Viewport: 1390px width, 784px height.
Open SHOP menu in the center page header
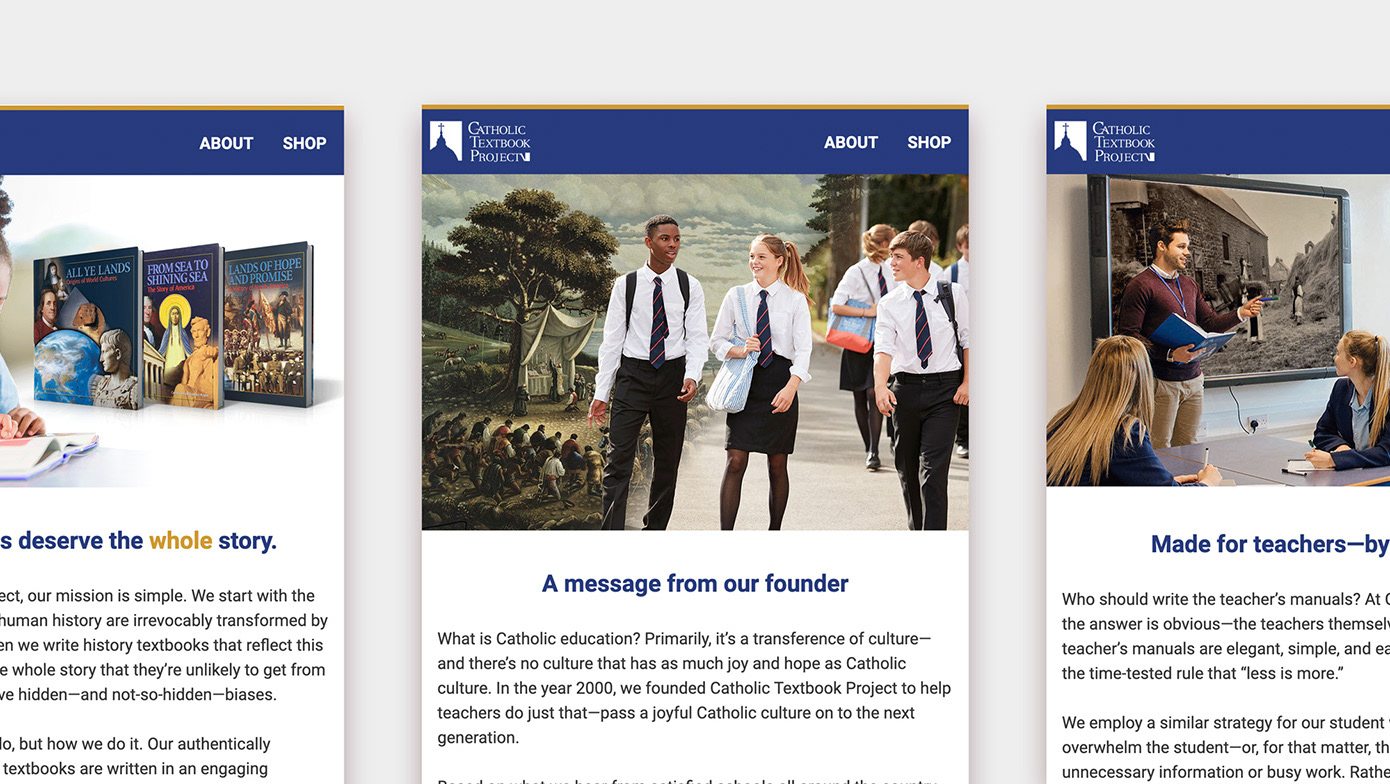pyautogui.click(x=929, y=142)
